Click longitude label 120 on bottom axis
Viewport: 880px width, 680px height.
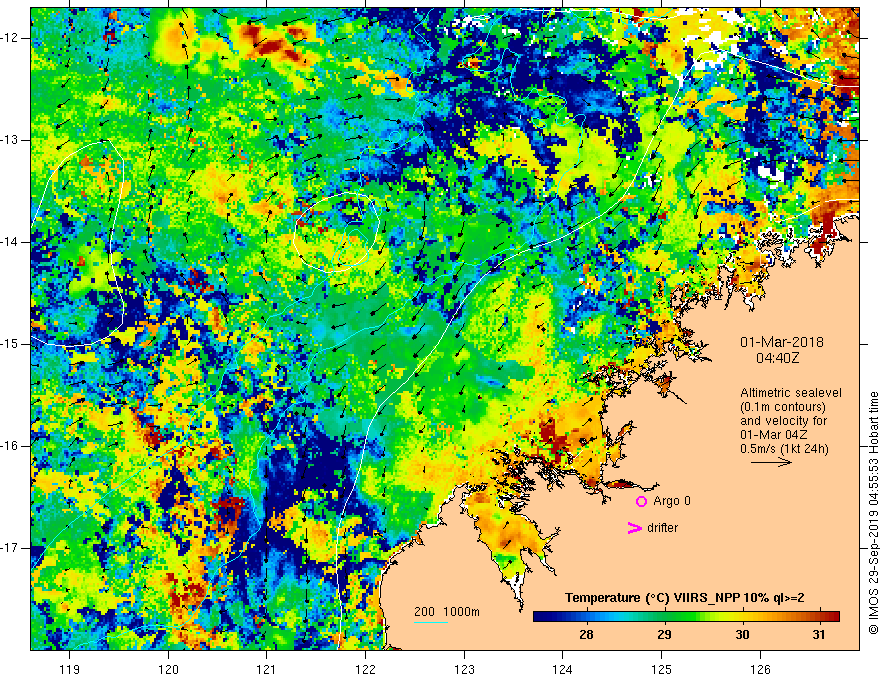pyautogui.click(x=168, y=669)
